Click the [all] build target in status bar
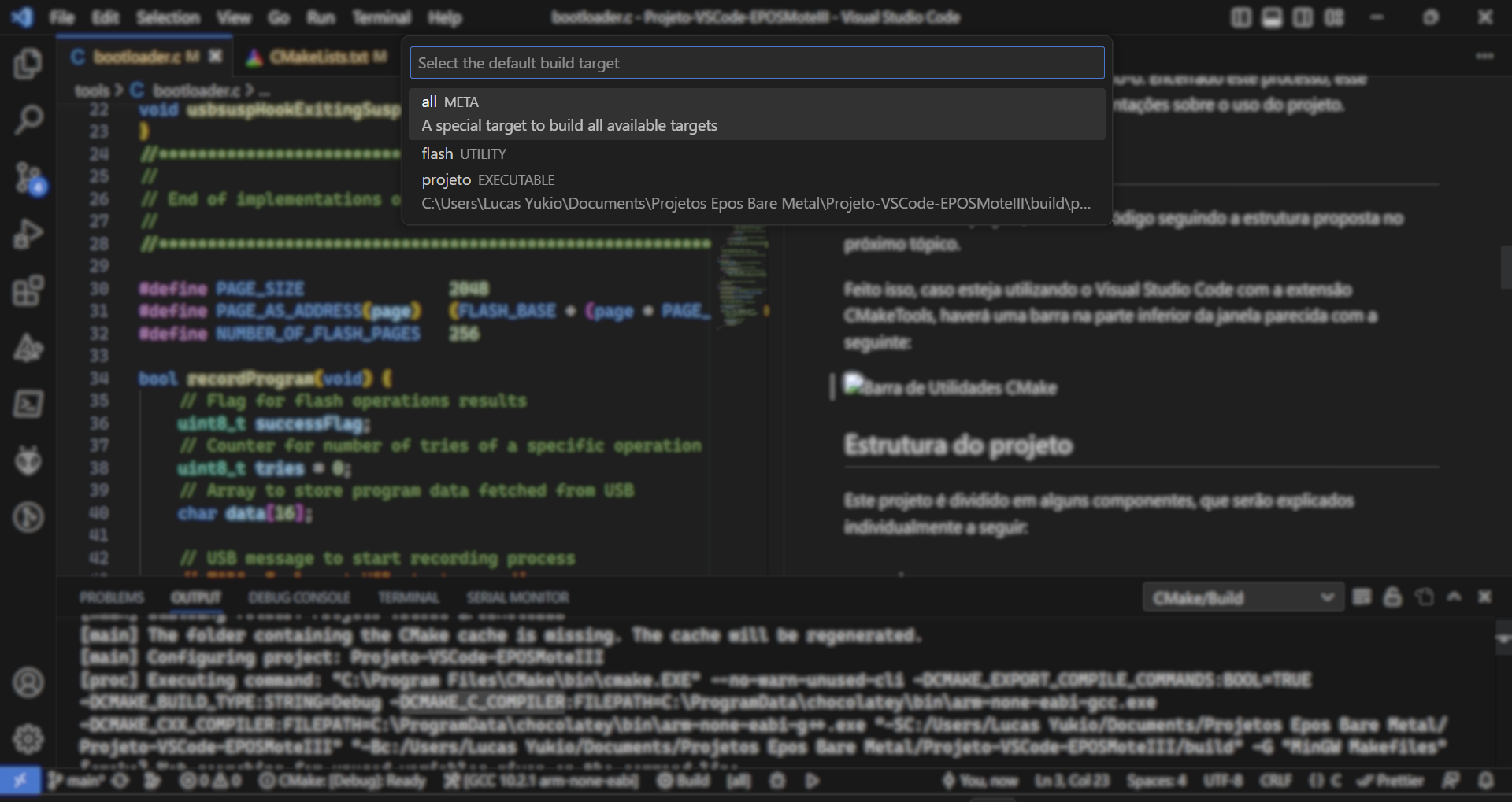 click(738, 781)
